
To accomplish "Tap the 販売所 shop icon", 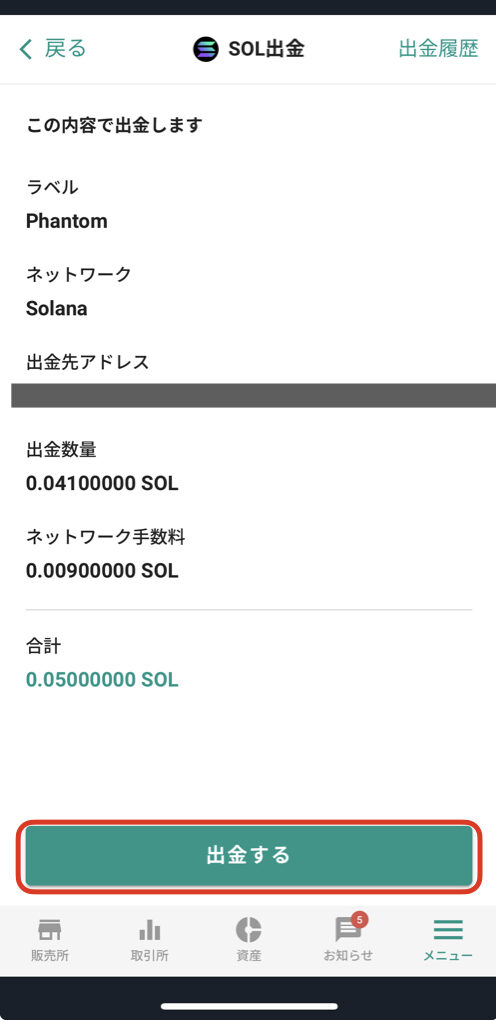I will click(x=50, y=930).
